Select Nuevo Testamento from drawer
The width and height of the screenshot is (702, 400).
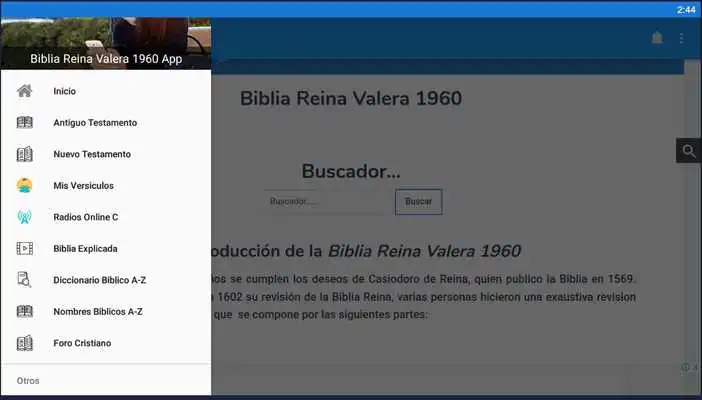tap(106, 154)
